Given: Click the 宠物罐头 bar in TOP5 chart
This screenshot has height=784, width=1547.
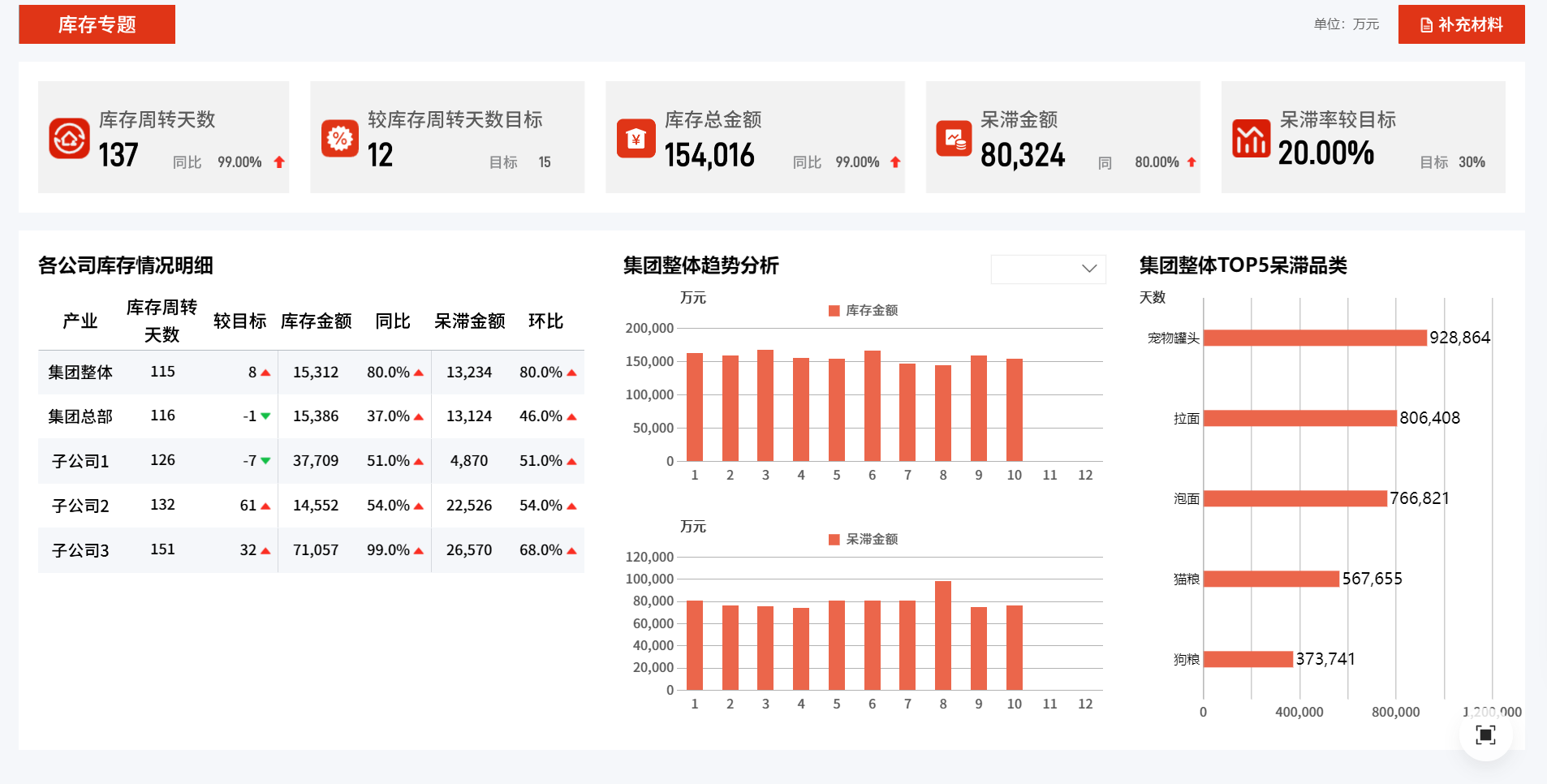Looking at the screenshot, I should click(x=1315, y=338).
